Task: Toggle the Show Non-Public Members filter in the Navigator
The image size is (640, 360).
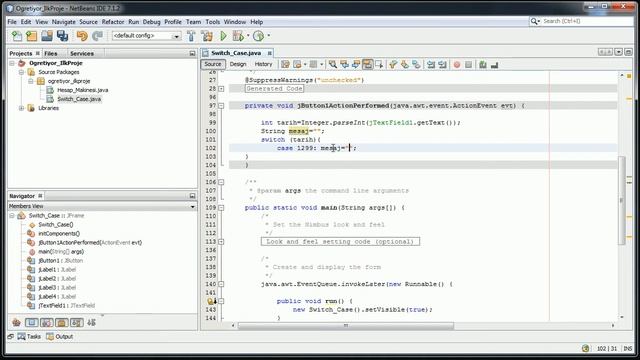Action: click(x=62, y=322)
